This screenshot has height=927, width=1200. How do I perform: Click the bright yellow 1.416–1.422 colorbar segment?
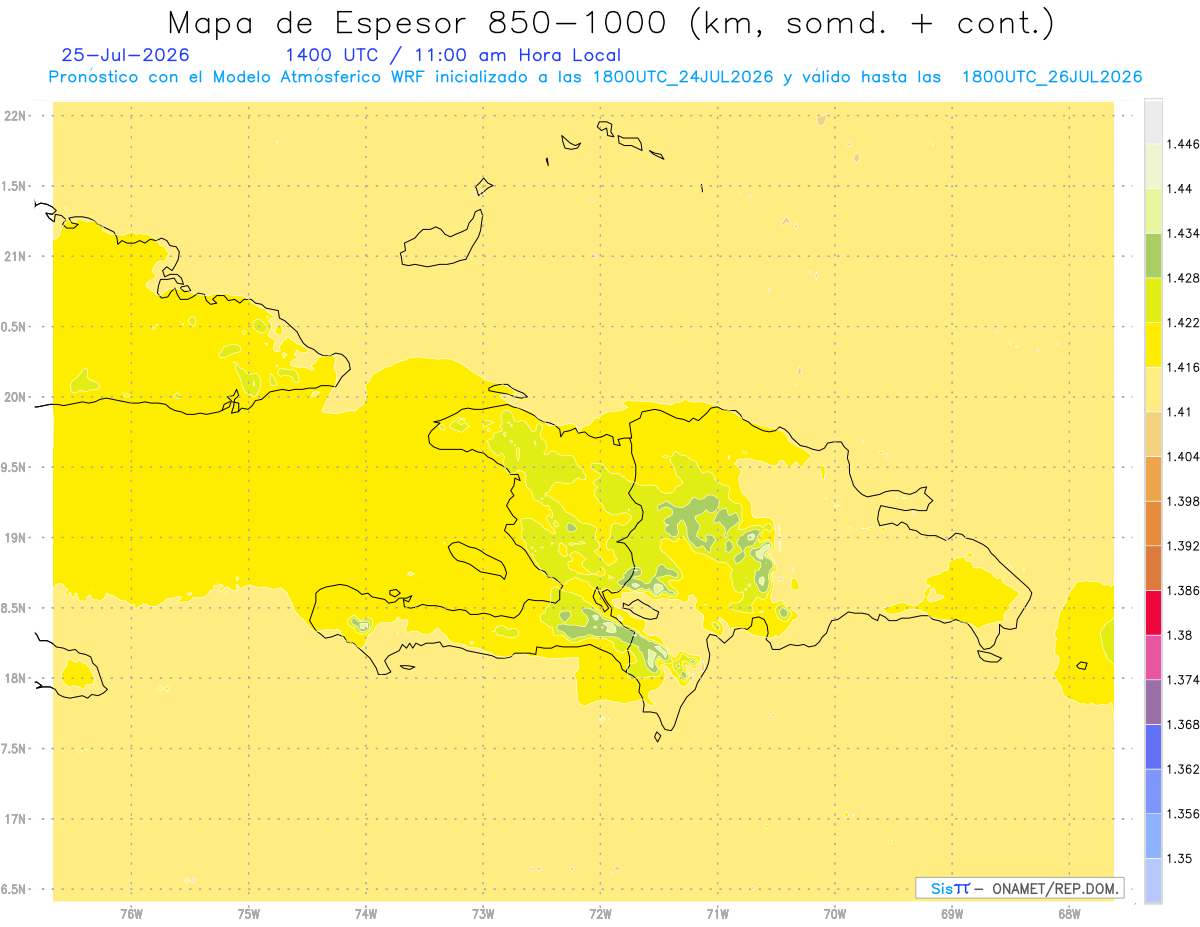[1153, 345]
